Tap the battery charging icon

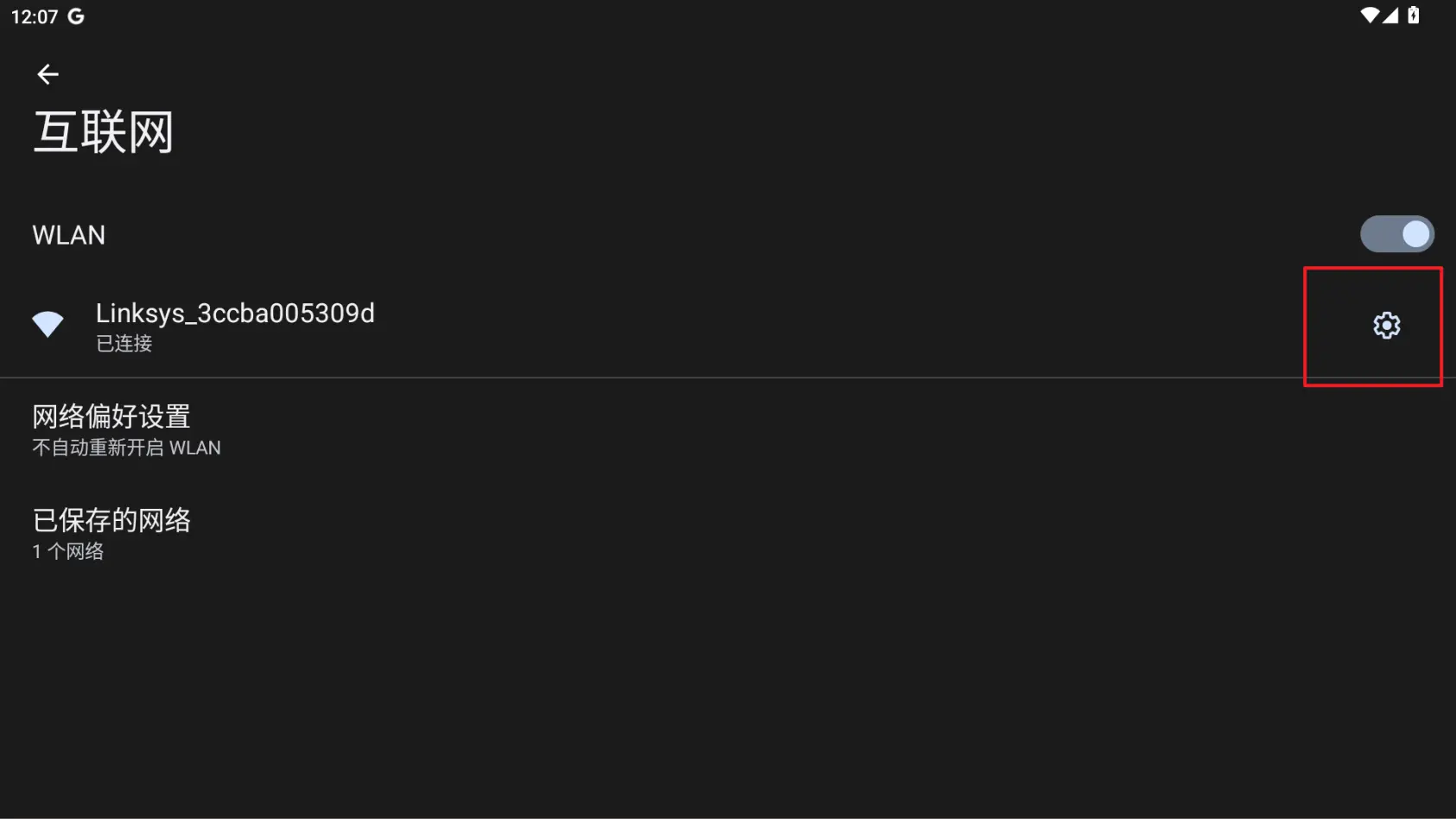(x=1414, y=16)
